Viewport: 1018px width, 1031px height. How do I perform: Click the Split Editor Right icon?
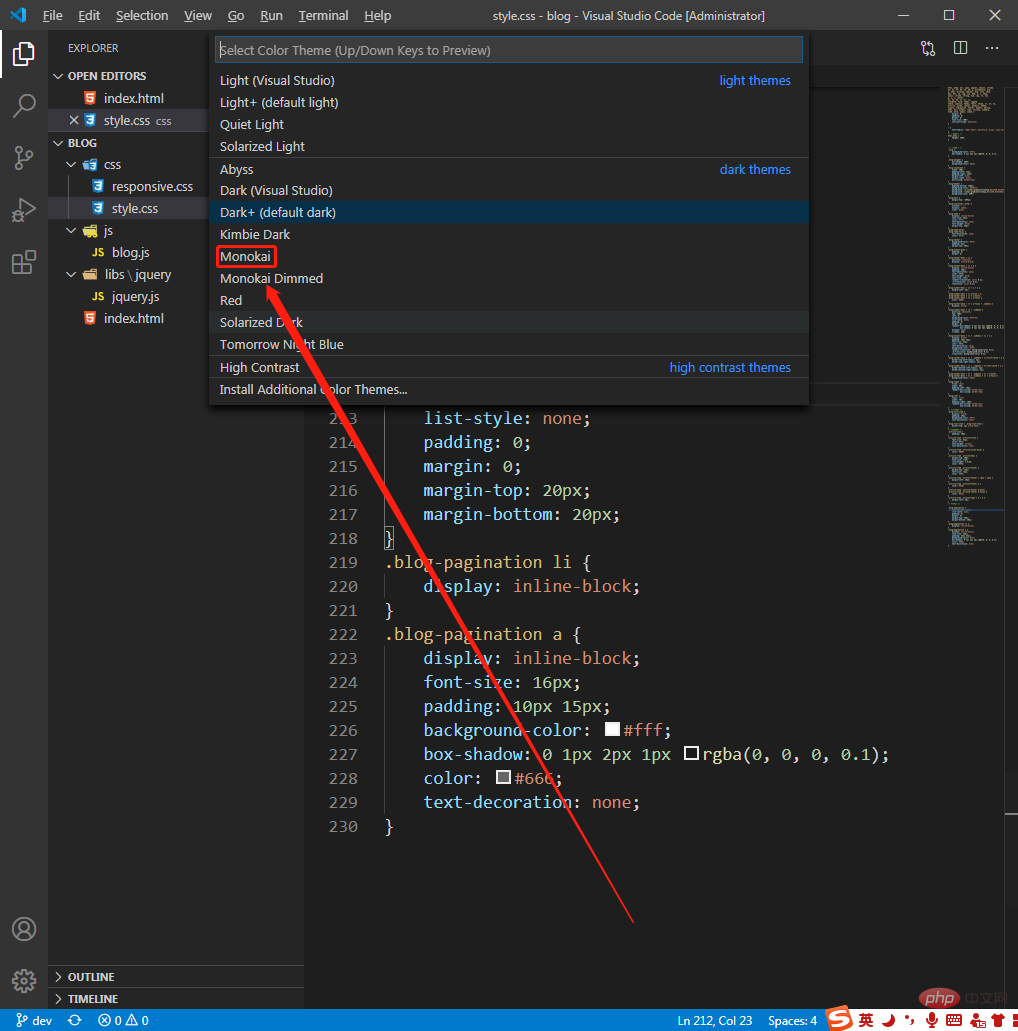click(960, 48)
